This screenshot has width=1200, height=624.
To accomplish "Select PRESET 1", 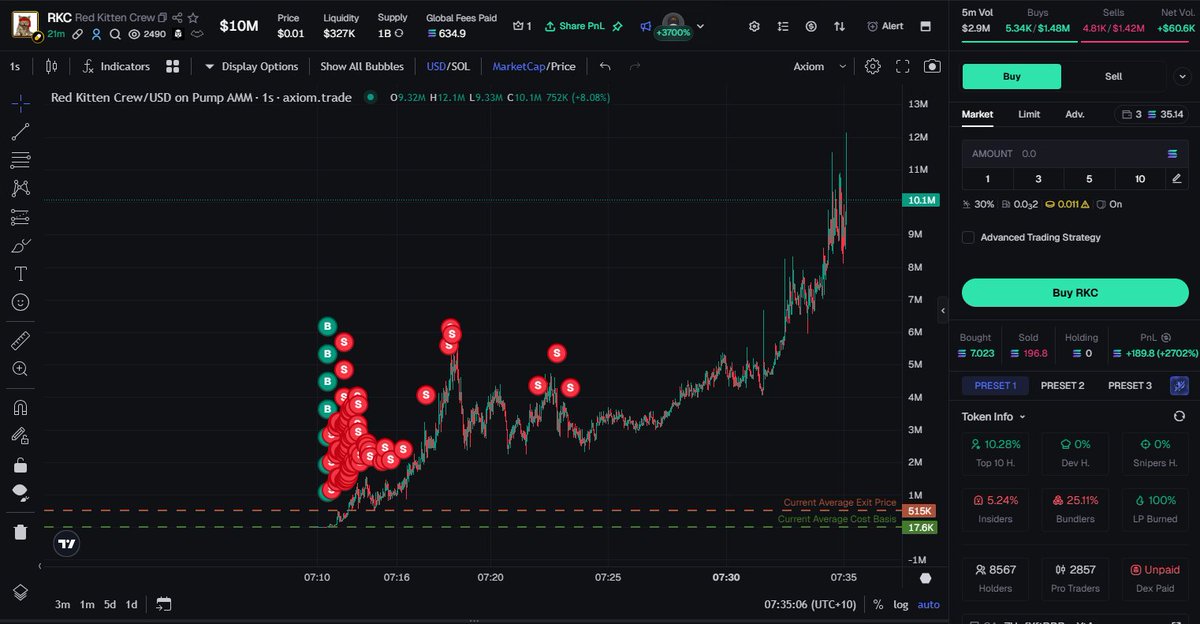I will pos(995,385).
